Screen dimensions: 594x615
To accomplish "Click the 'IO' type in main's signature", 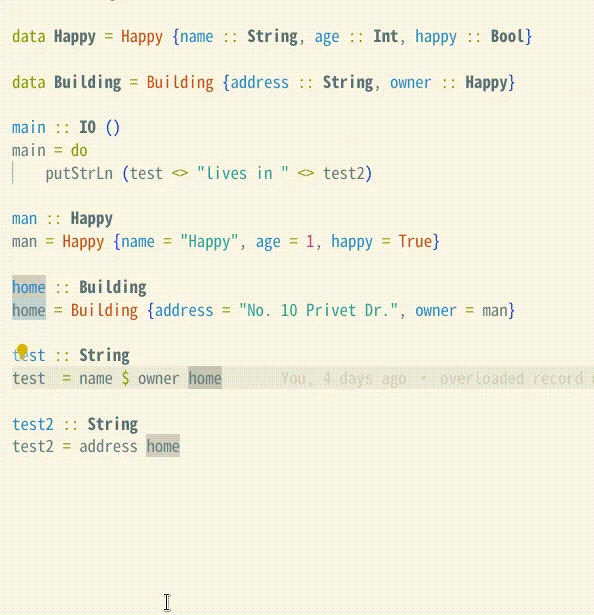I will coord(87,127).
